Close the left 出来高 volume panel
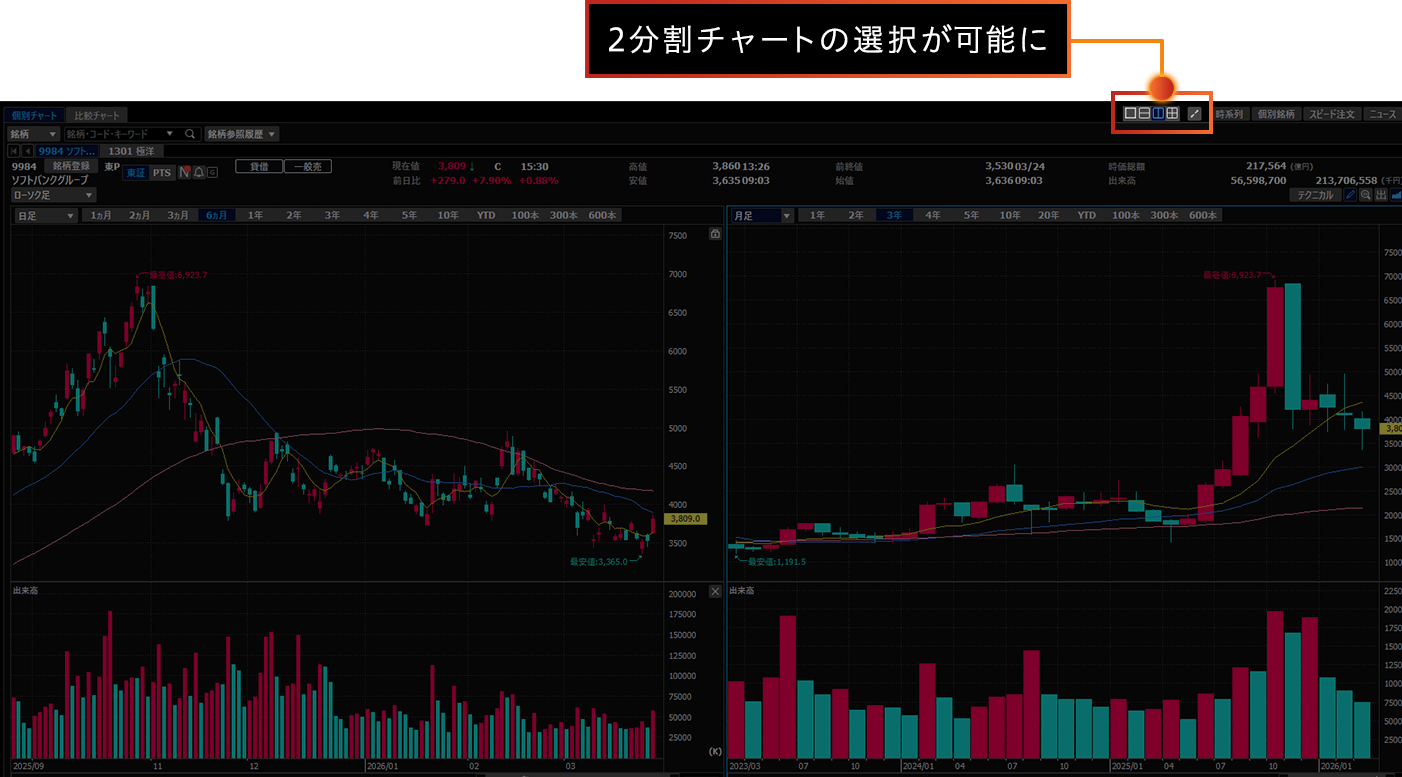 click(x=715, y=591)
